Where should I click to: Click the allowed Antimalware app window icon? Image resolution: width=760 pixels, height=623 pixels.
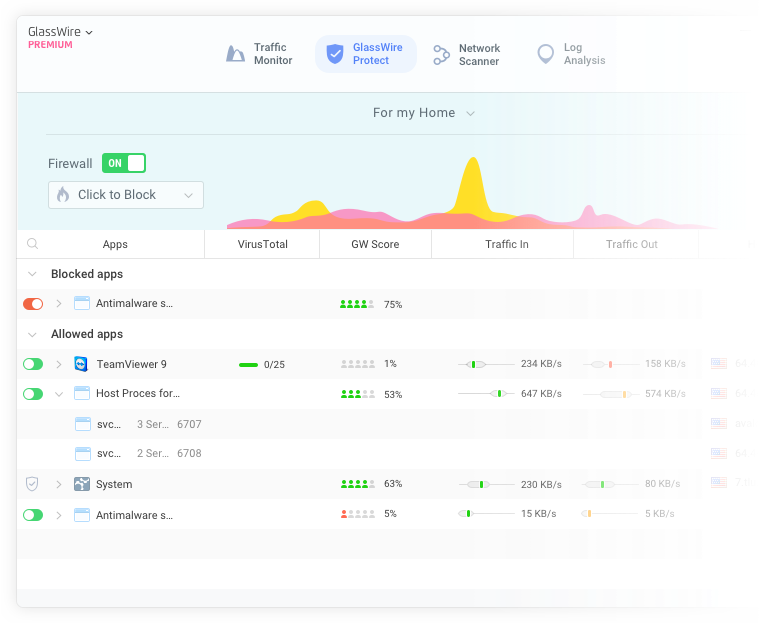81,515
